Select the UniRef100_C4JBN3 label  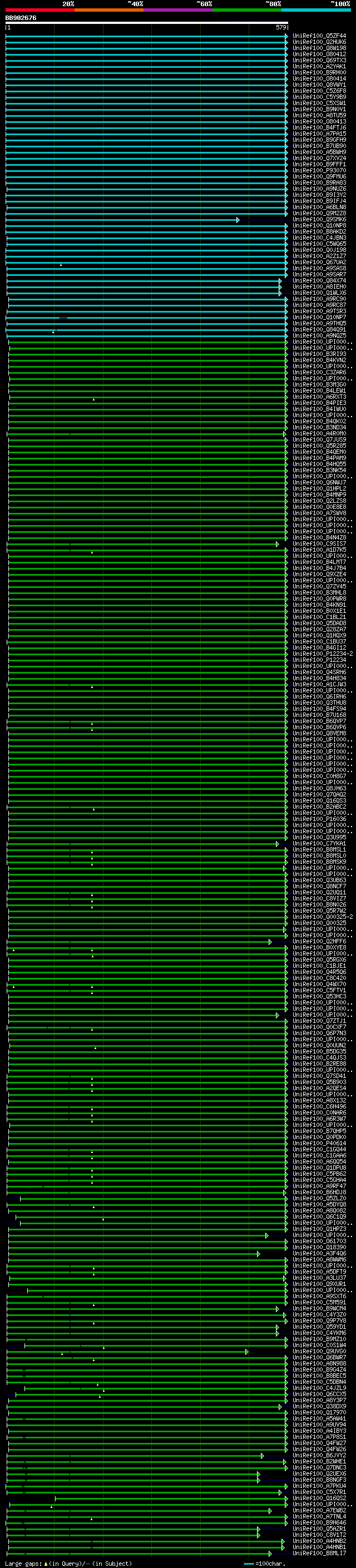tap(319, 238)
